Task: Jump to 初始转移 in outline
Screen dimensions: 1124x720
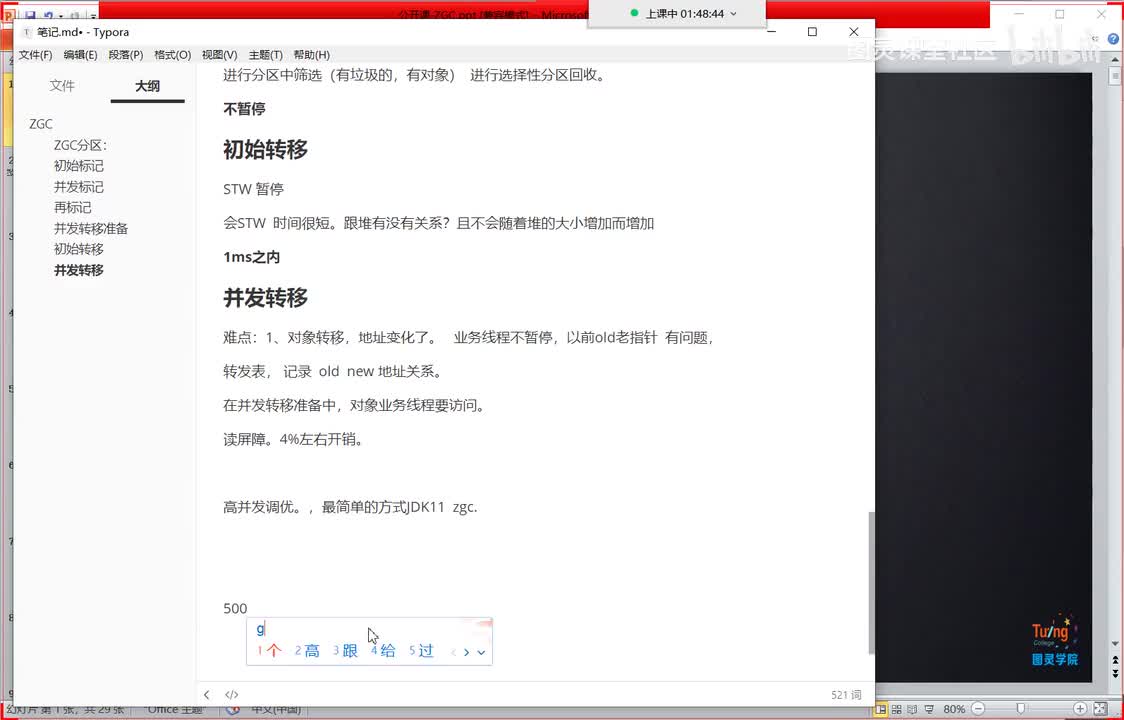Action: point(79,250)
